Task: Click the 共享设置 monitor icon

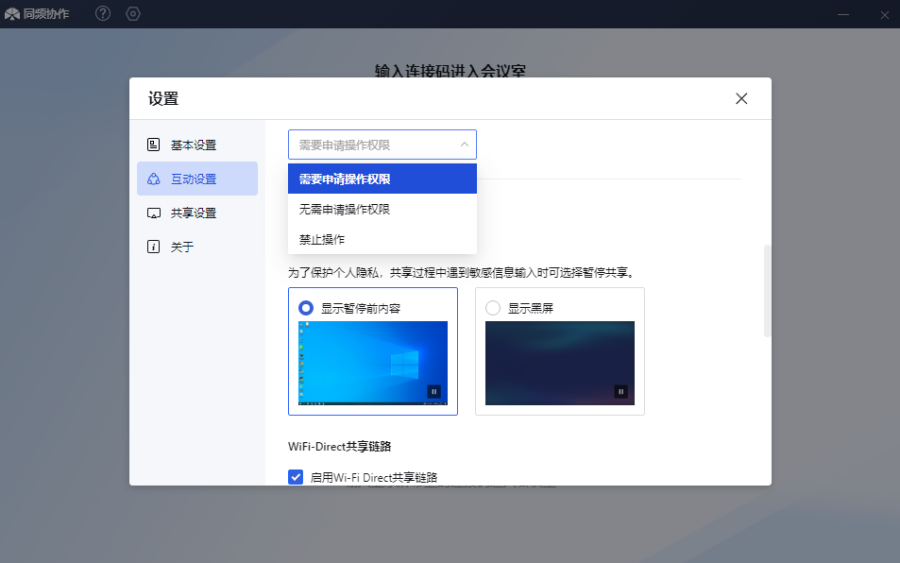Action: (x=154, y=213)
